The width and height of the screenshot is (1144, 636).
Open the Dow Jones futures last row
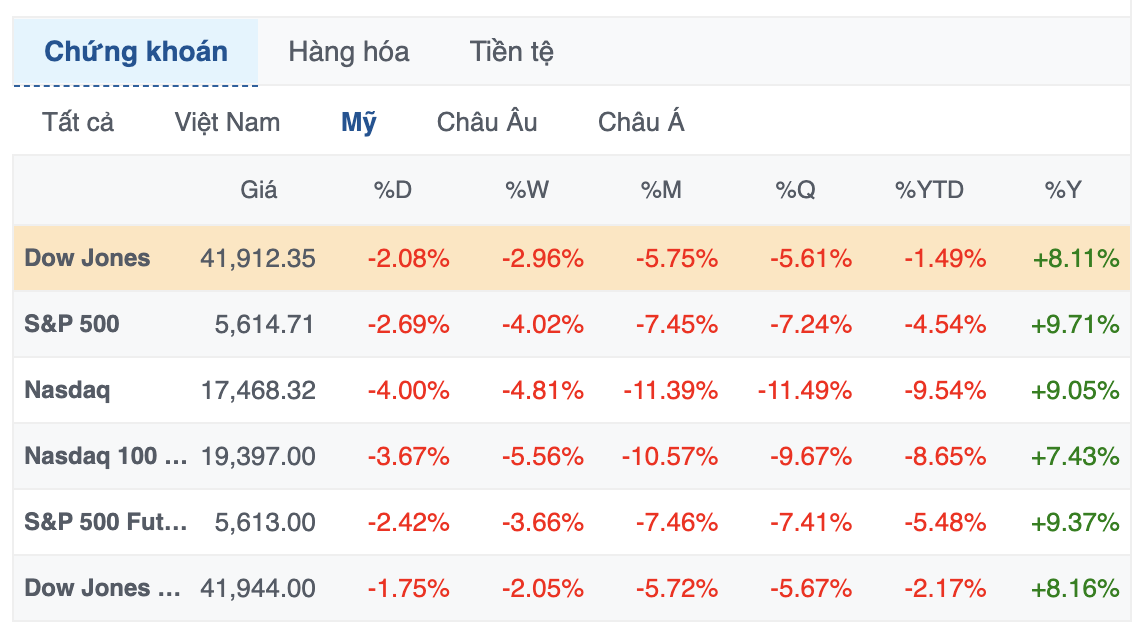click(102, 588)
